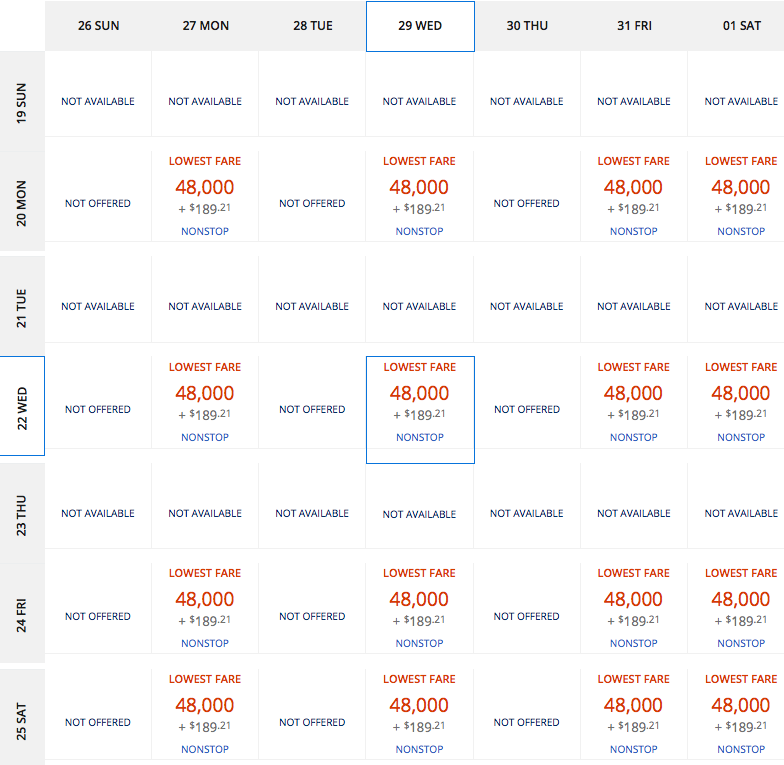Click highlighted 48,000 fare for 22 WED and 29 WED

pos(420,393)
